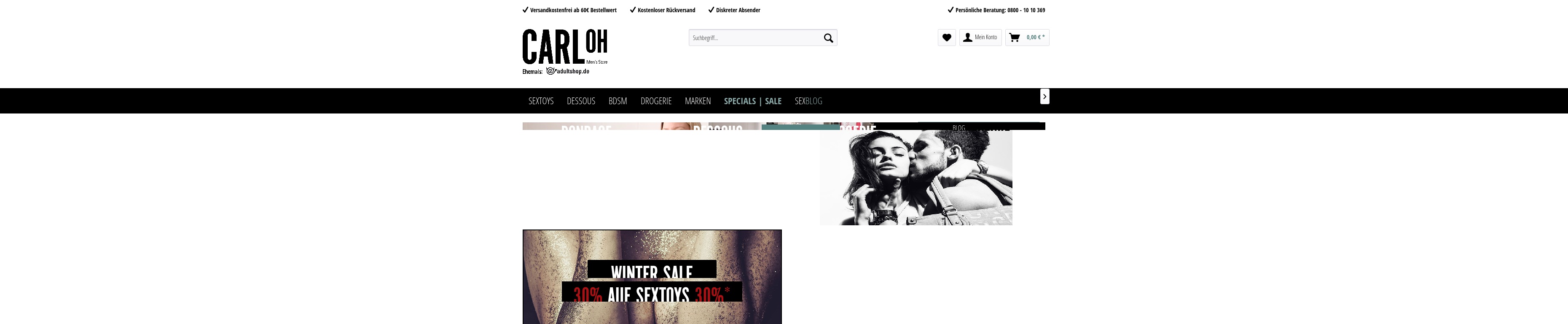Click the Versandkostenfrei checkmark icon

pos(525,10)
